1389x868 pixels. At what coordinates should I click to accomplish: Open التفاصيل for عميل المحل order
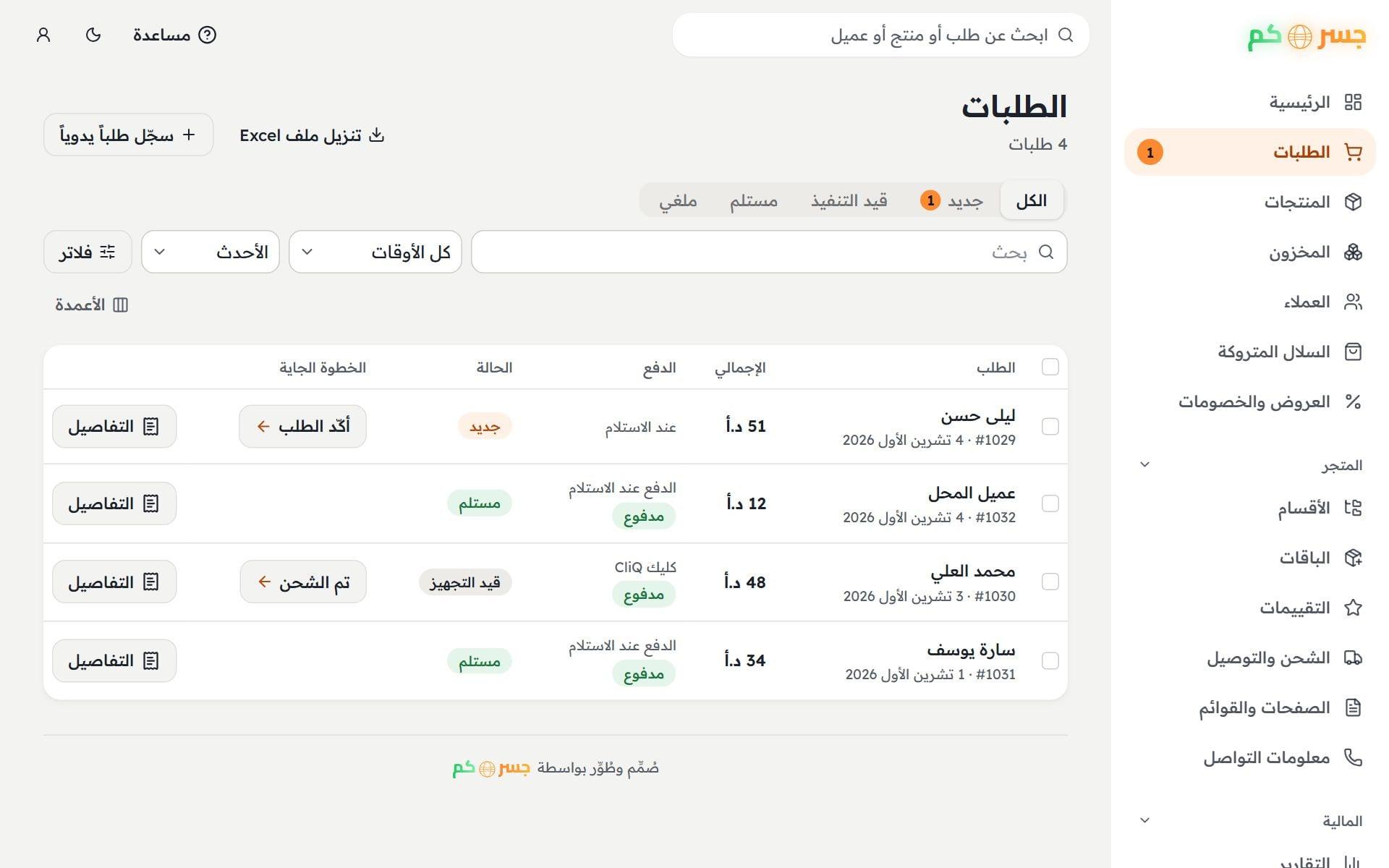(114, 503)
